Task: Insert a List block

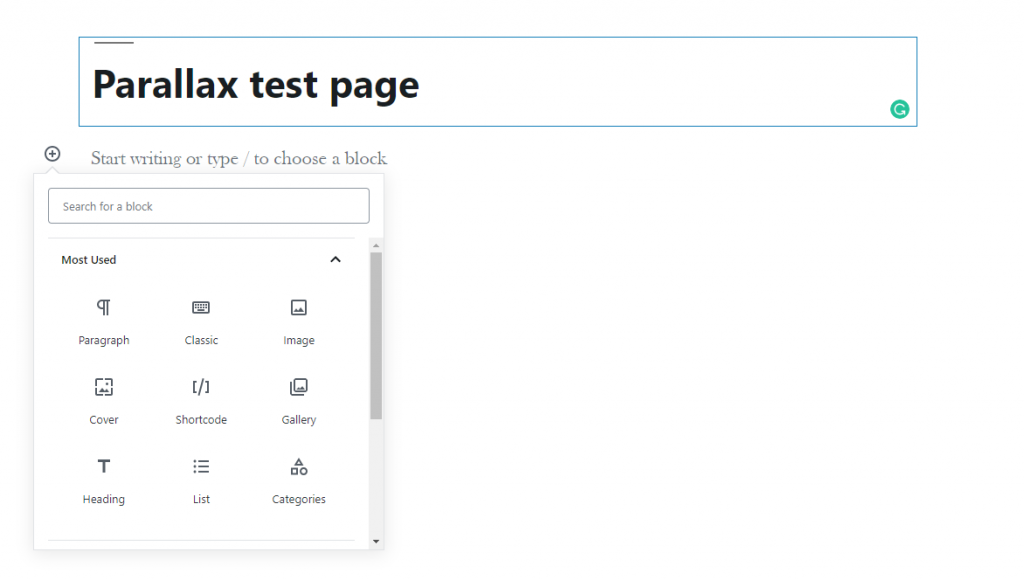Action: [201, 466]
